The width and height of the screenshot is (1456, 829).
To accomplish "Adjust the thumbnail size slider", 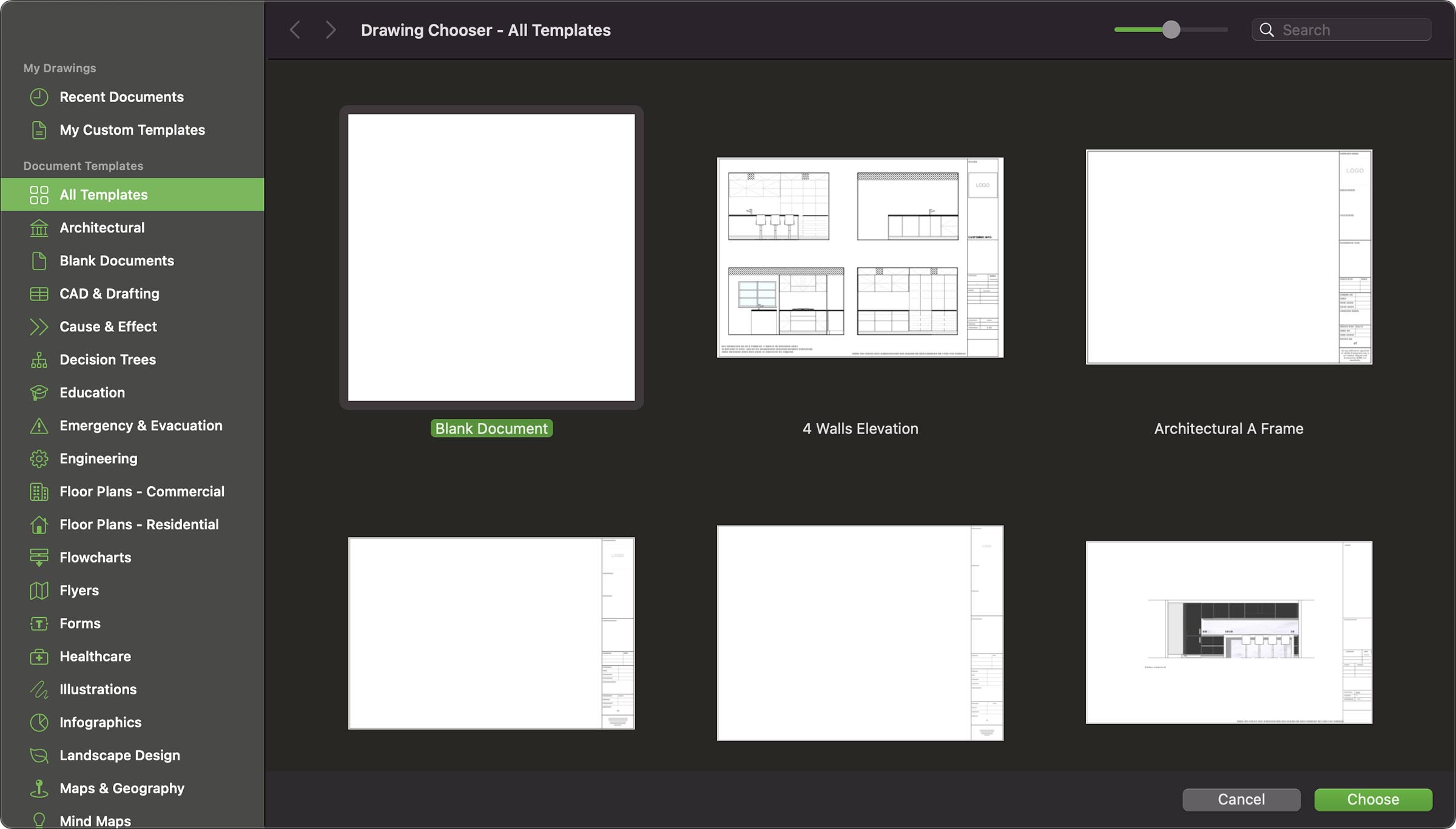I will [1171, 30].
